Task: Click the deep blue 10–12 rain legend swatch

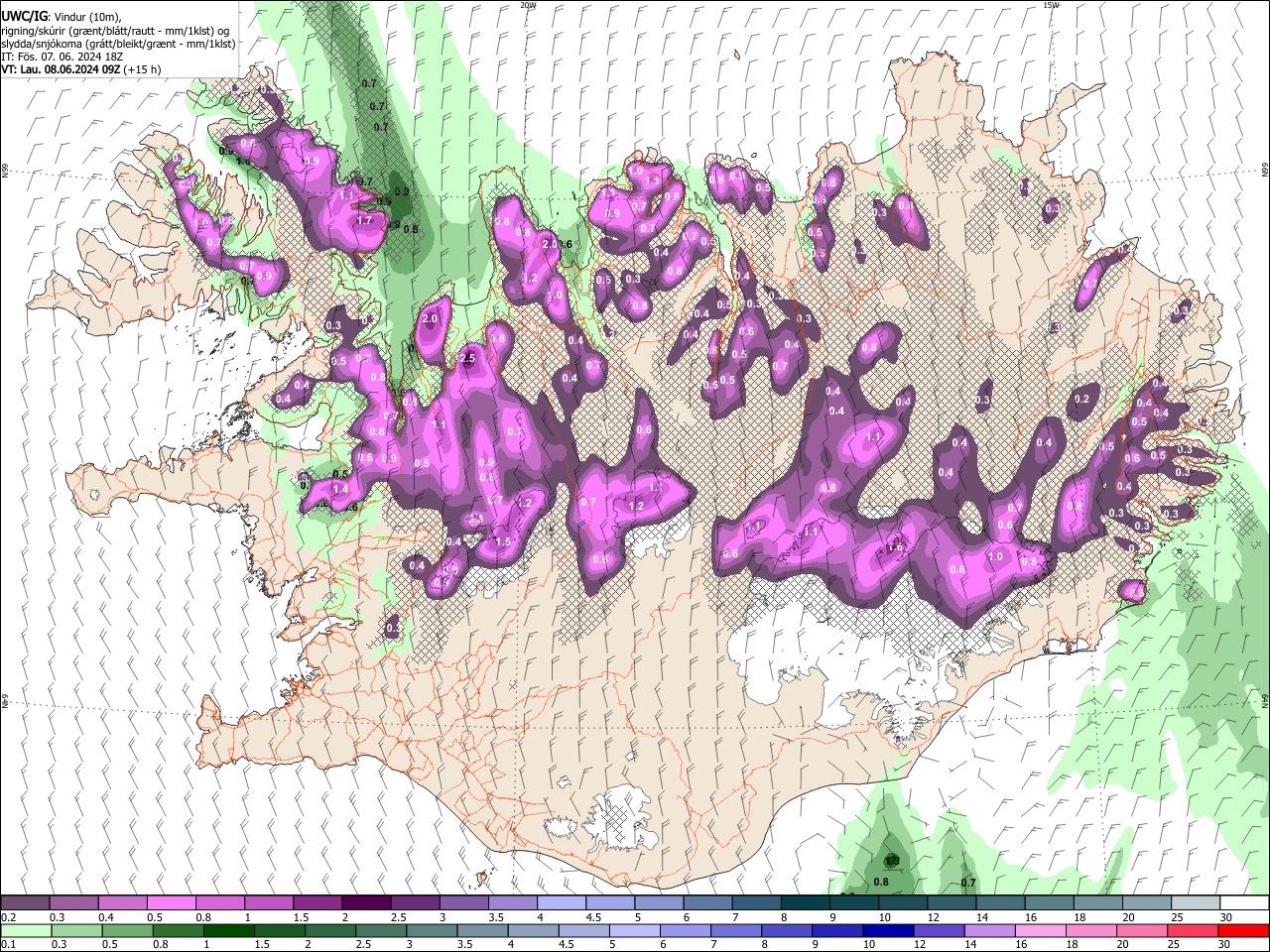Action: click(x=888, y=930)
